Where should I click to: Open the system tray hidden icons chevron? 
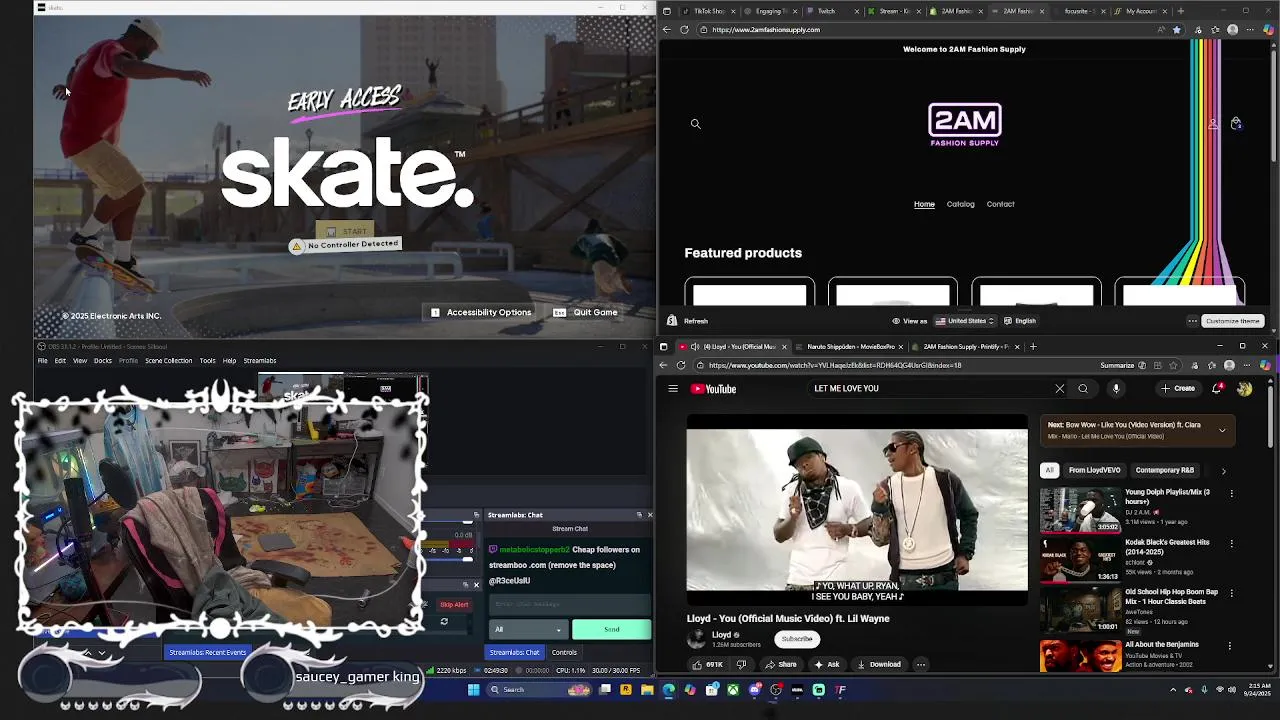[1173, 690]
